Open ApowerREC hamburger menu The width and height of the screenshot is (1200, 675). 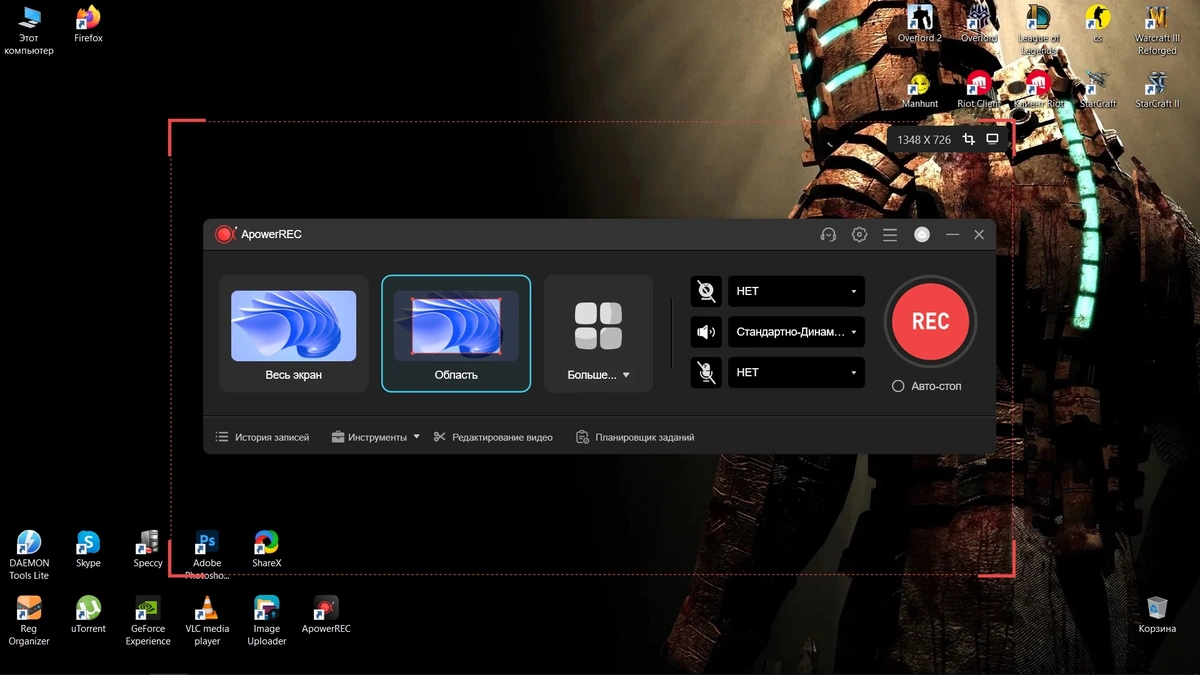pyautogui.click(x=890, y=235)
